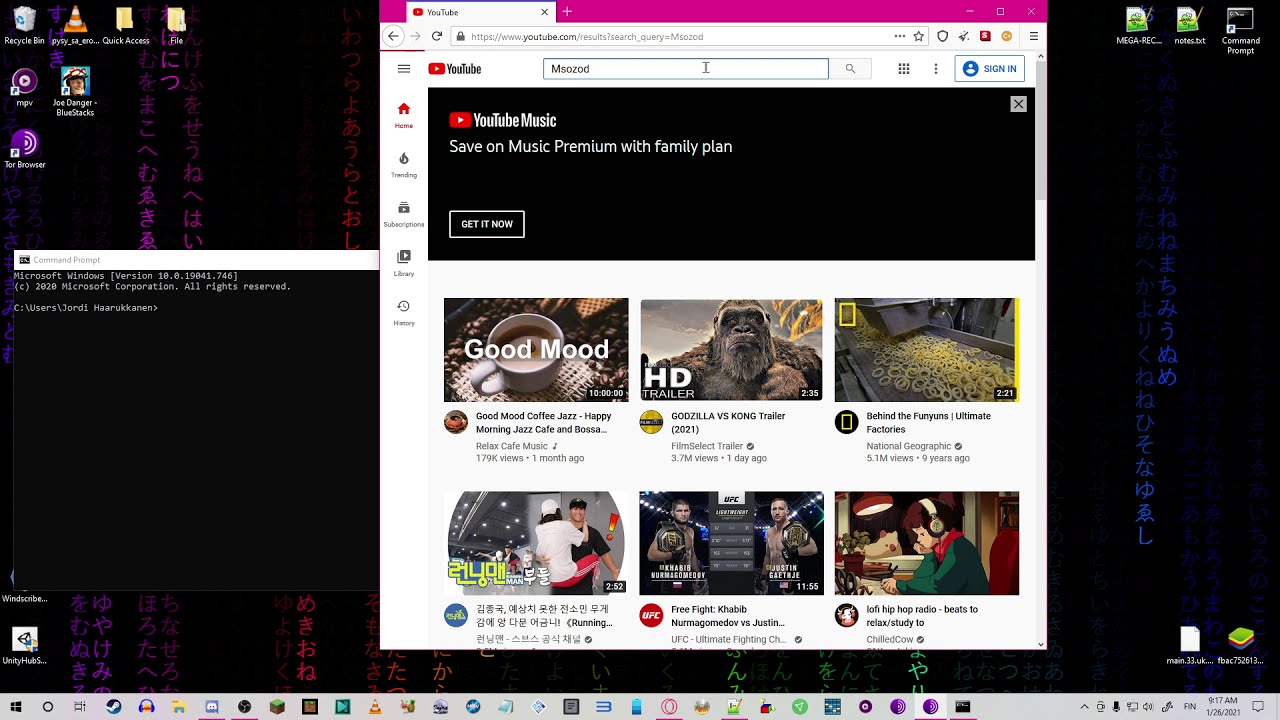This screenshot has width=1280, height=720.
Task: Open Library in YouTube sidebar
Action: [x=404, y=263]
